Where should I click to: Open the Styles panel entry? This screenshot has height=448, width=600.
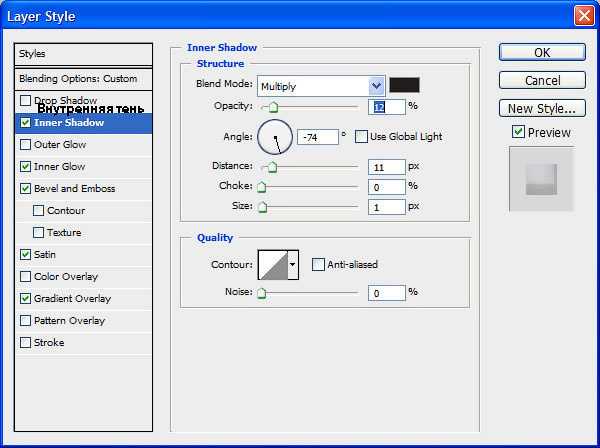point(83,54)
